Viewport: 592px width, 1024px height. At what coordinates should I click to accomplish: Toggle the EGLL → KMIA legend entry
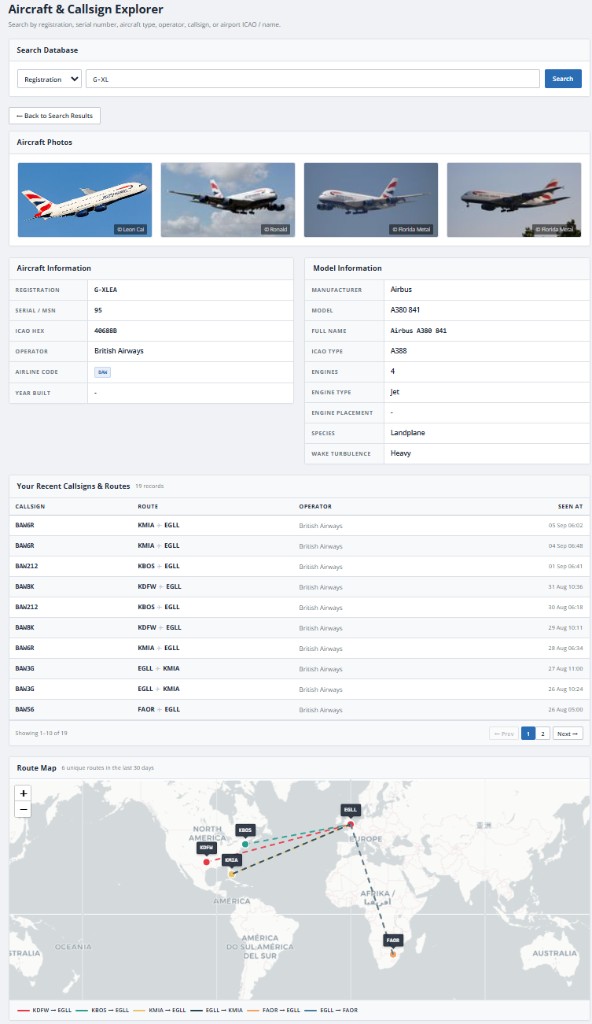point(217,1010)
